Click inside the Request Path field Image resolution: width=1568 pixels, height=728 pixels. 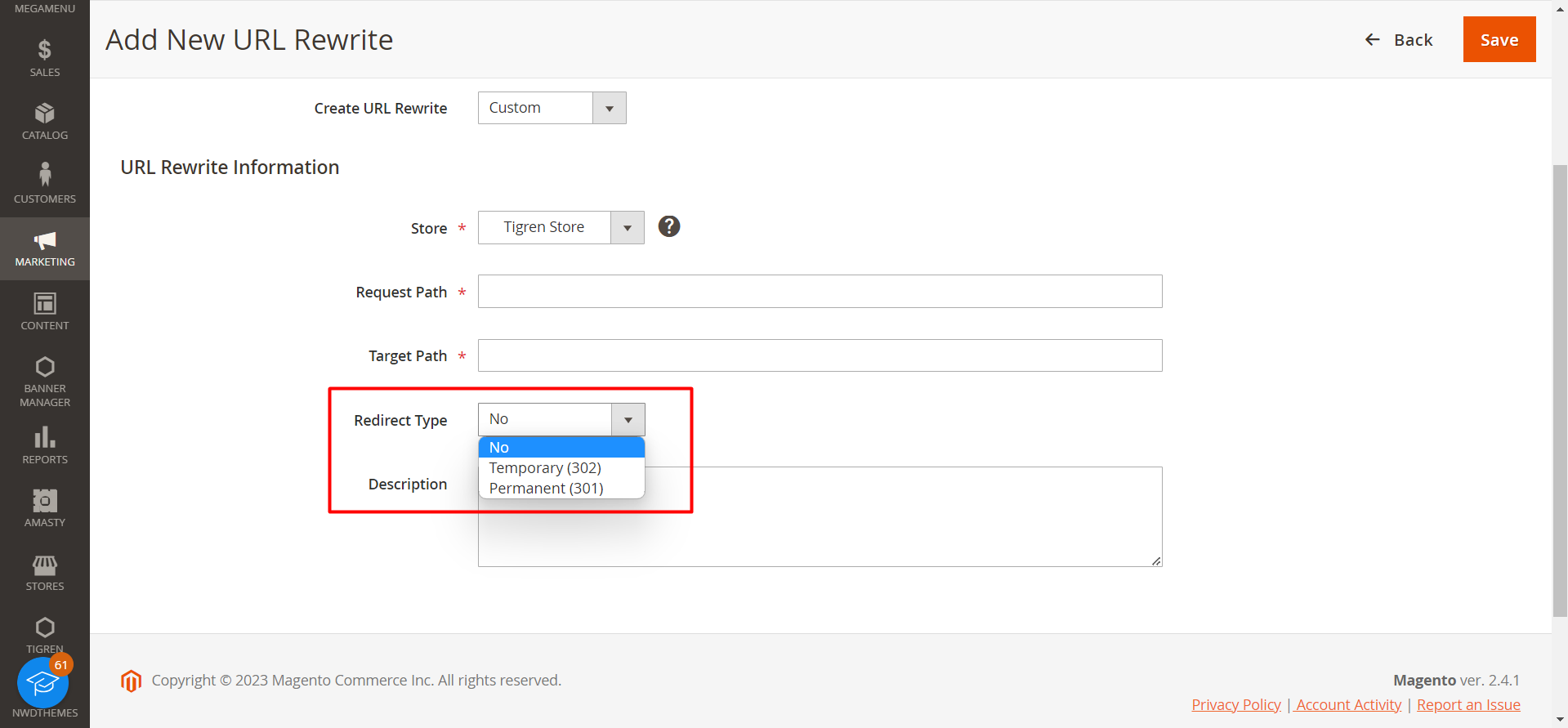tap(820, 292)
